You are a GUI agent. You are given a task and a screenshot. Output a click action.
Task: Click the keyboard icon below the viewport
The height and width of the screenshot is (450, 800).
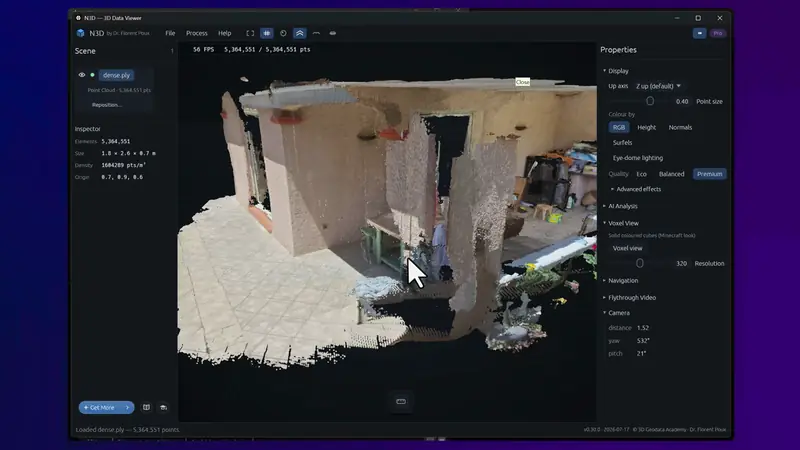[x=401, y=402]
